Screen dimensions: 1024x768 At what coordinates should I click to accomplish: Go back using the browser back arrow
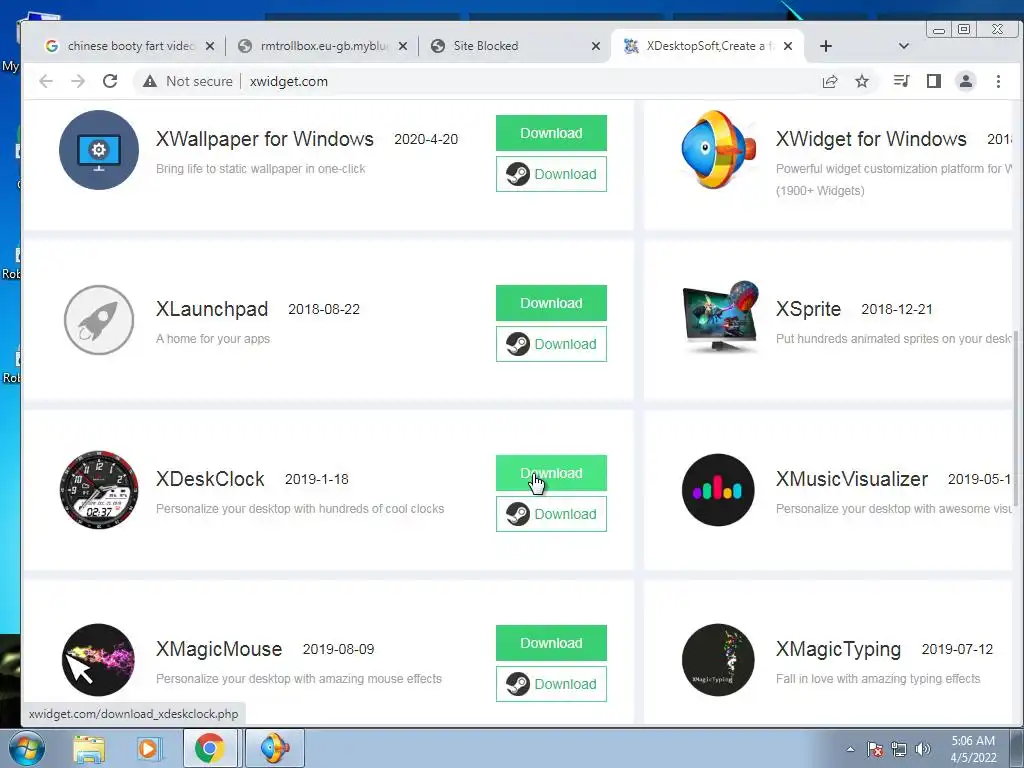click(x=46, y=81)
